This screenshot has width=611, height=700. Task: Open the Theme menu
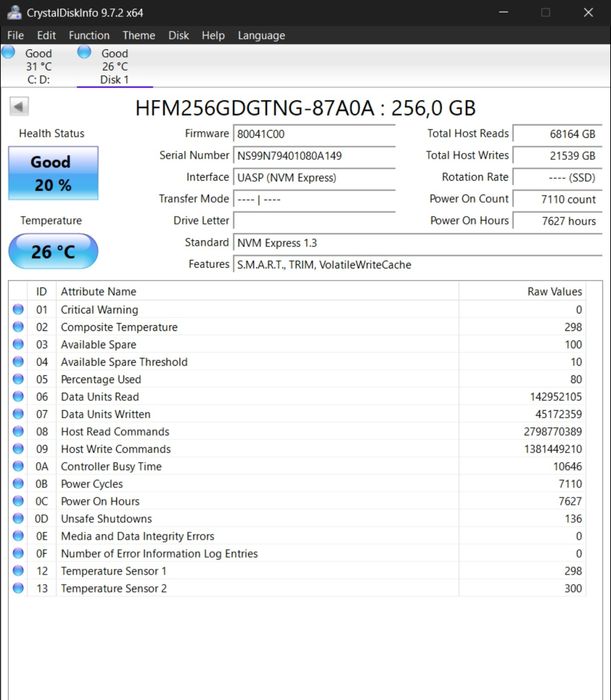coord(139,35)
